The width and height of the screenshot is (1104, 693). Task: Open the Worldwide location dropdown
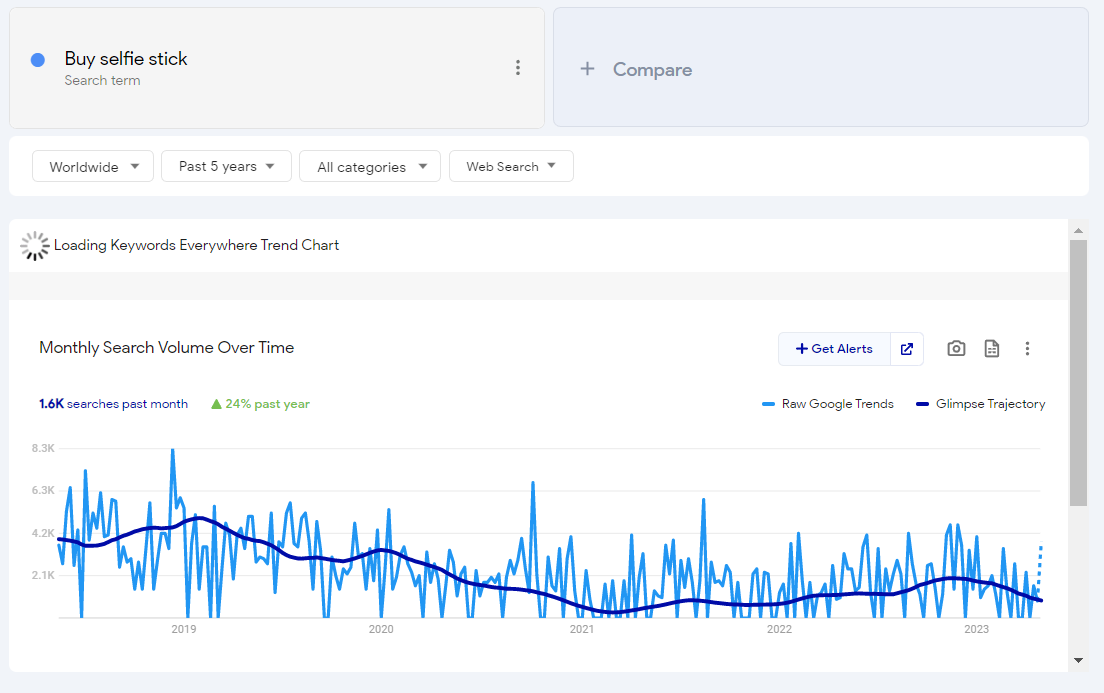[92, 166]
